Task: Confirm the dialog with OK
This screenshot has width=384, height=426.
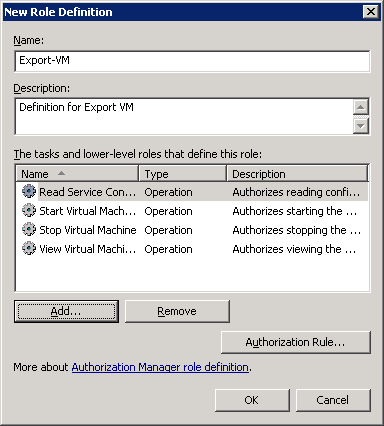Action: point(252,400)
